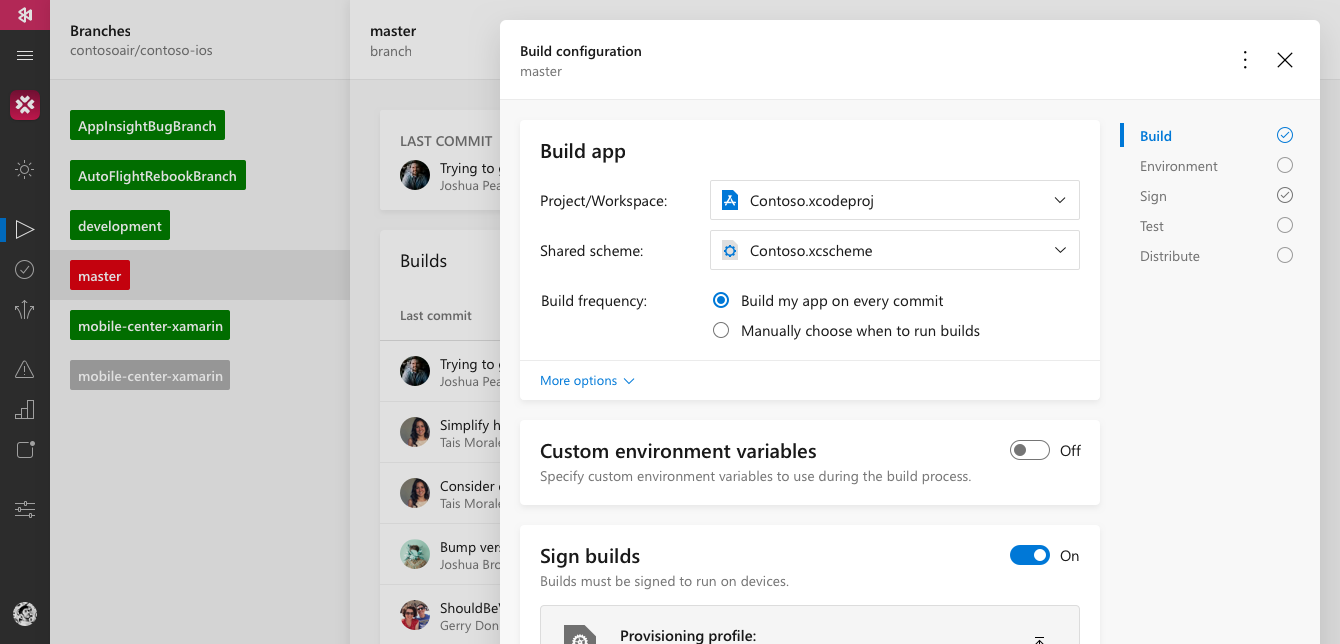Jump to the Environment section
The image size is (1340, 644).
pyautogui.click(x=1178, y=166)
